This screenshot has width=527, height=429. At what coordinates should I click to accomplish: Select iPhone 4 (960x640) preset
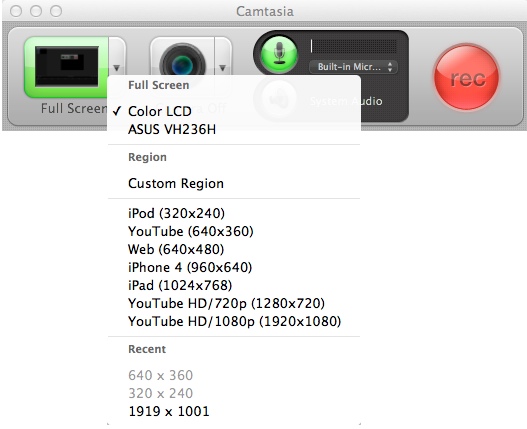tap(234, 267)
